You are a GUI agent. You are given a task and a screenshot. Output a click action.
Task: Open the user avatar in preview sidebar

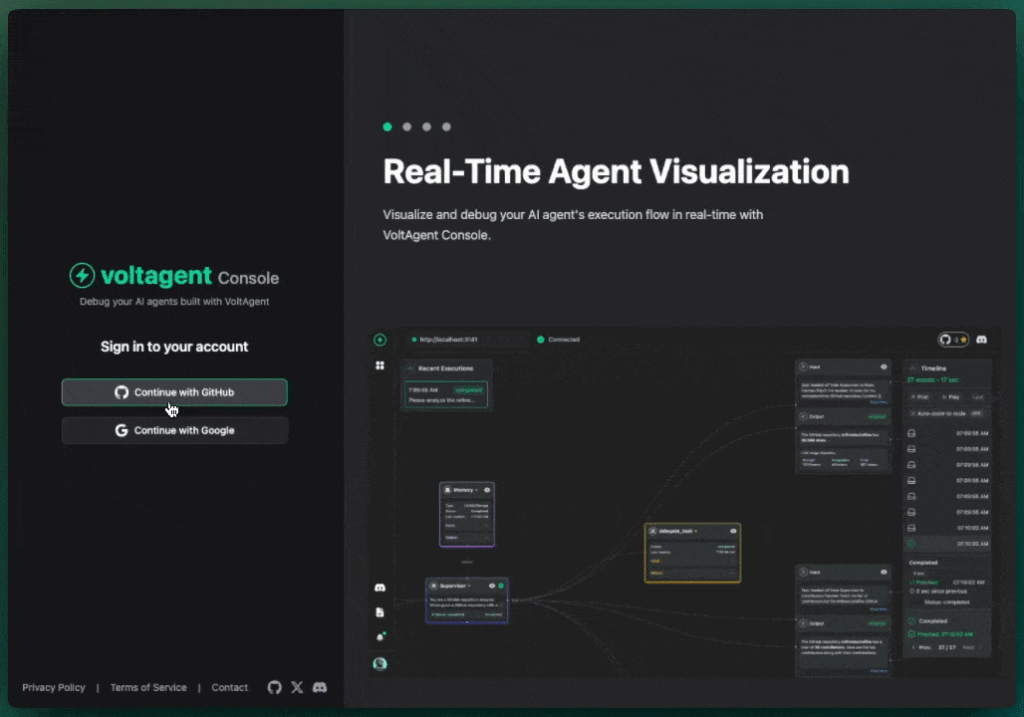coord(380,663)
